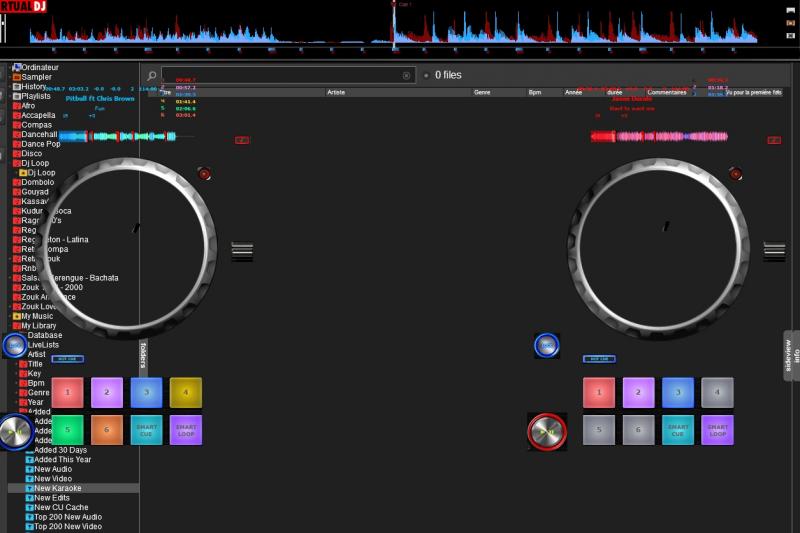
Task: Select New Karaoke in the folder list
Action: [58, 488]
